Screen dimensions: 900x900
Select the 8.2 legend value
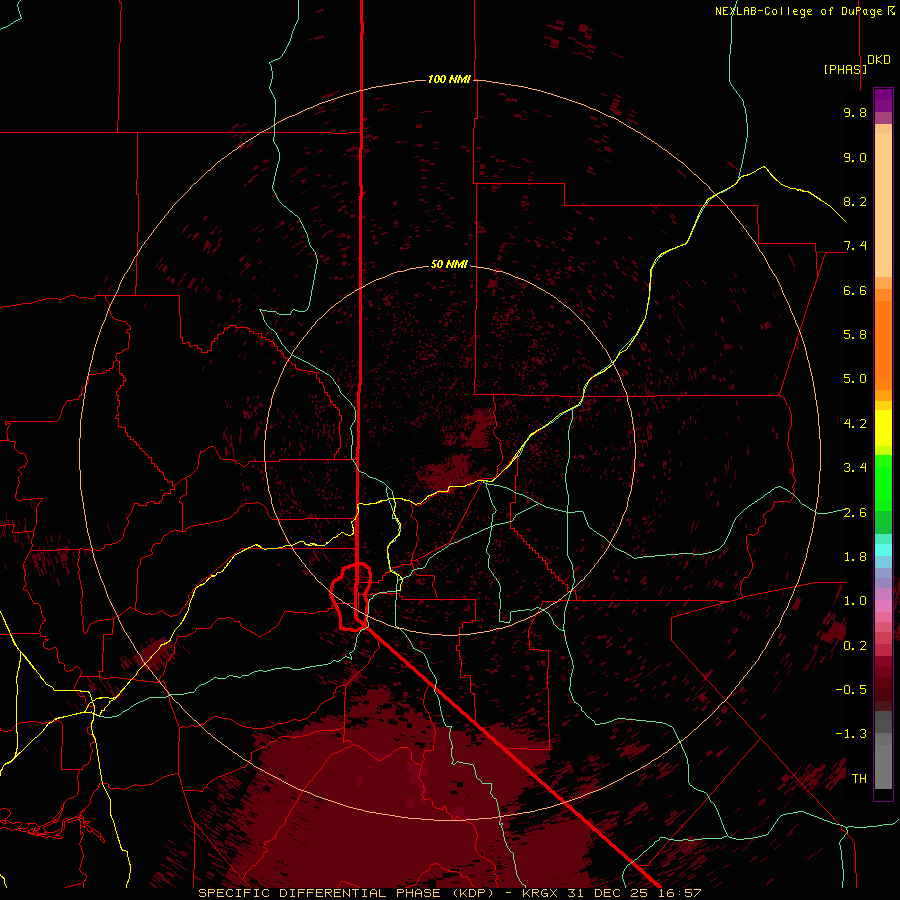click(x=855, y=201)
